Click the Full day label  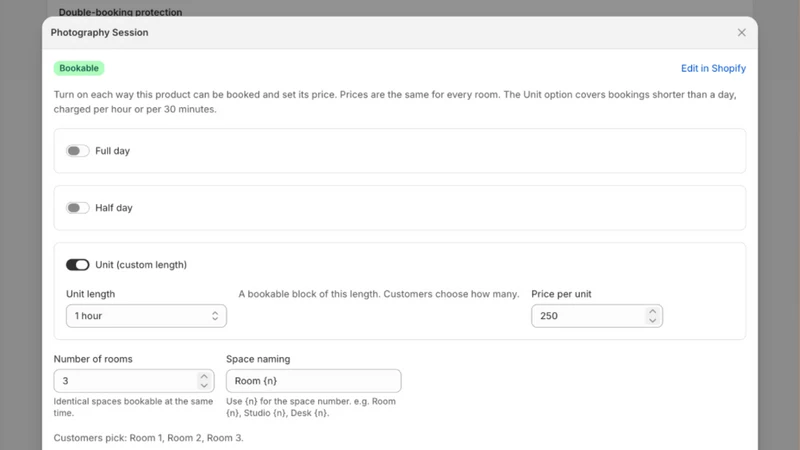pyautogui.click(x=112, y=151)
